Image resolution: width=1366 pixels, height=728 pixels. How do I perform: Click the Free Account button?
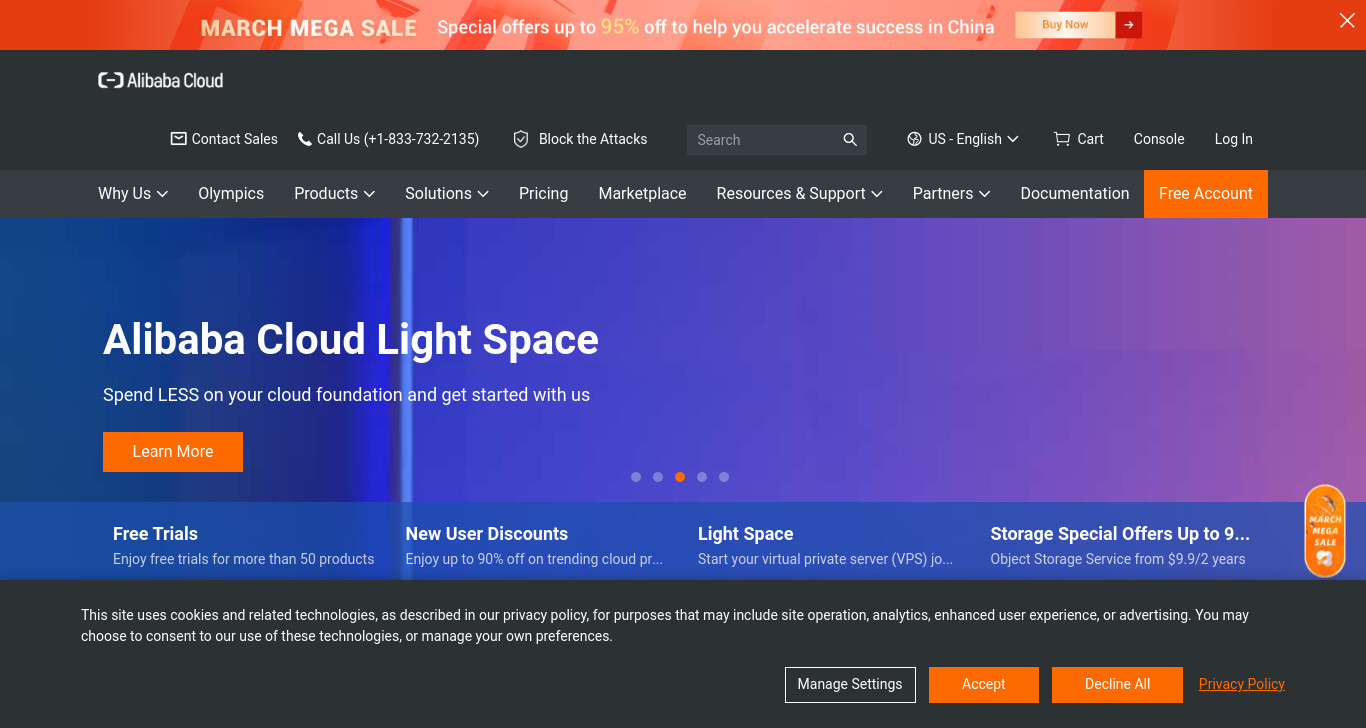(x=1206, y=194)
